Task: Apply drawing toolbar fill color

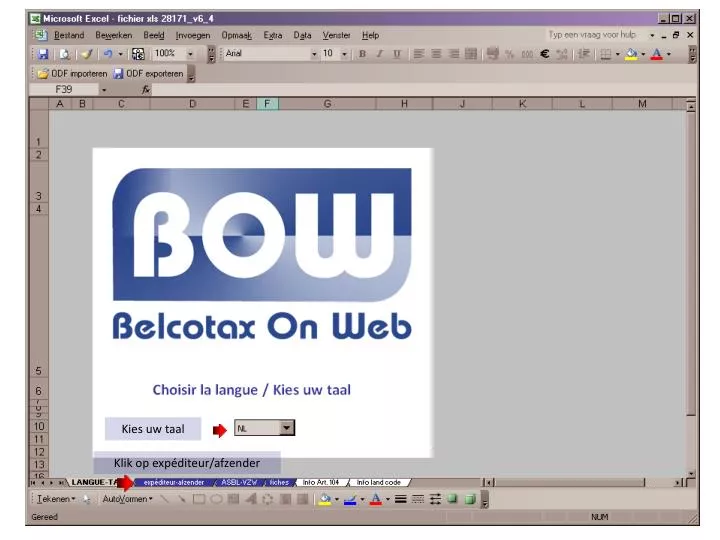Action: (325, 499)
